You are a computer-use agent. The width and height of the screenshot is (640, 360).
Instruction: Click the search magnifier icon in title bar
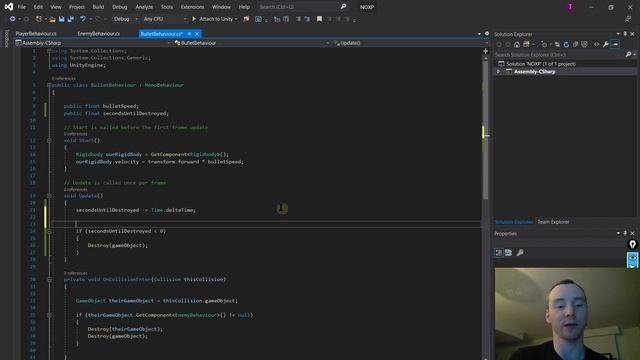pyautogui.click(x=343, y=7)
